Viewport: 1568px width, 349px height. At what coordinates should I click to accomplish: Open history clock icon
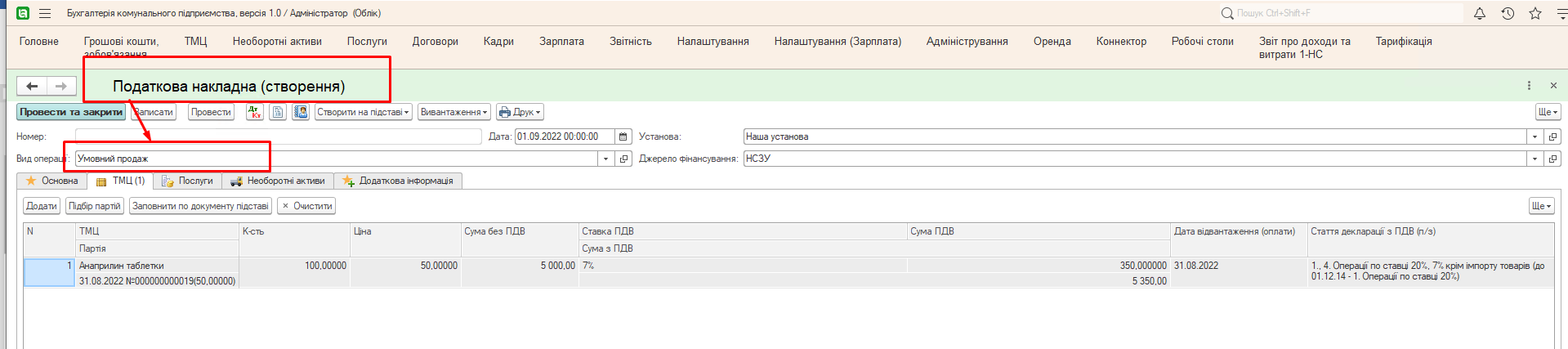click(1508, 13)
